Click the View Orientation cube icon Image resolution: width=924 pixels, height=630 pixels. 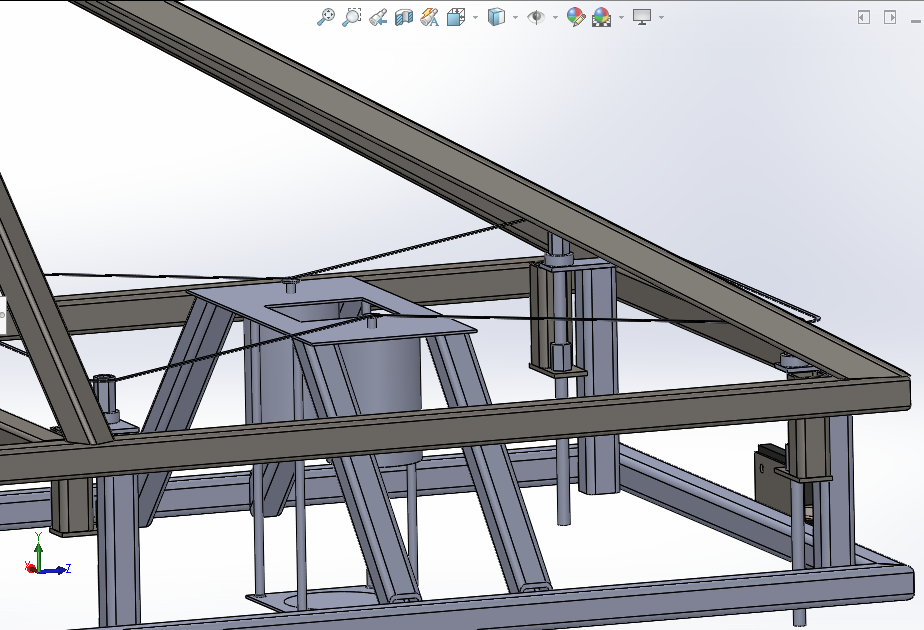tap(456, 18)
